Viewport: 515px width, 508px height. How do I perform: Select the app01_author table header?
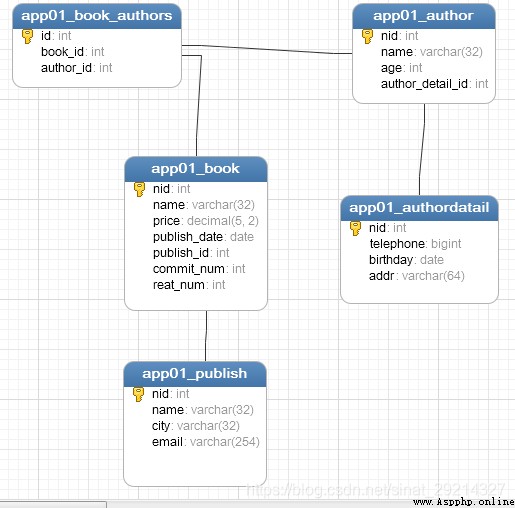[x=424, y=16]
